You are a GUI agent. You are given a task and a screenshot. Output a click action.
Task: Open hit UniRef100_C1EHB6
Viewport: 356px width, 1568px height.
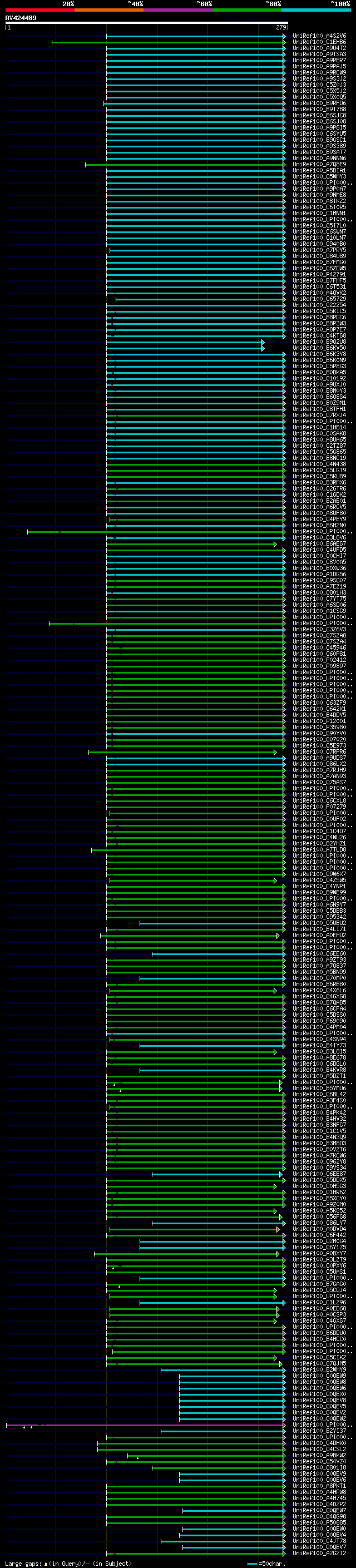tap(319, 43)
